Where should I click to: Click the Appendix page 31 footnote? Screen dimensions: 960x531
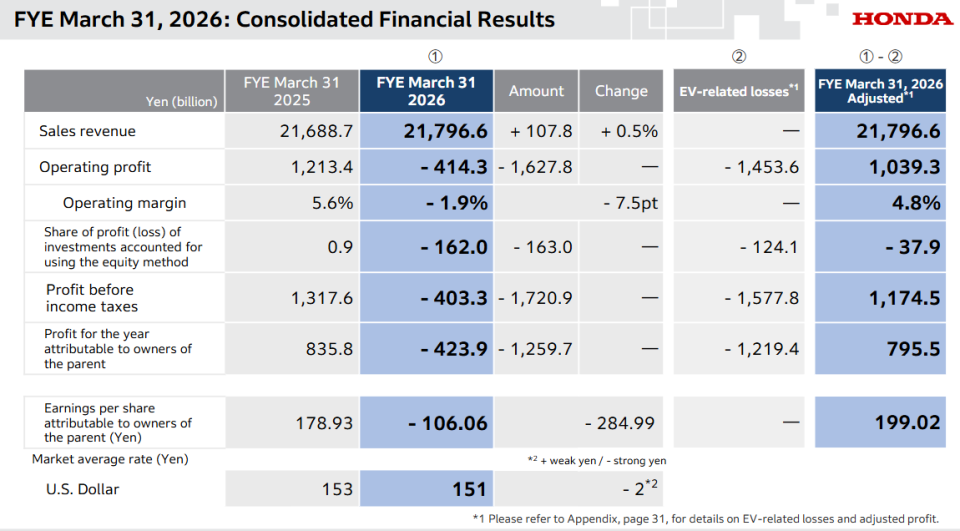pyautogui.click(x=705, y=519)
